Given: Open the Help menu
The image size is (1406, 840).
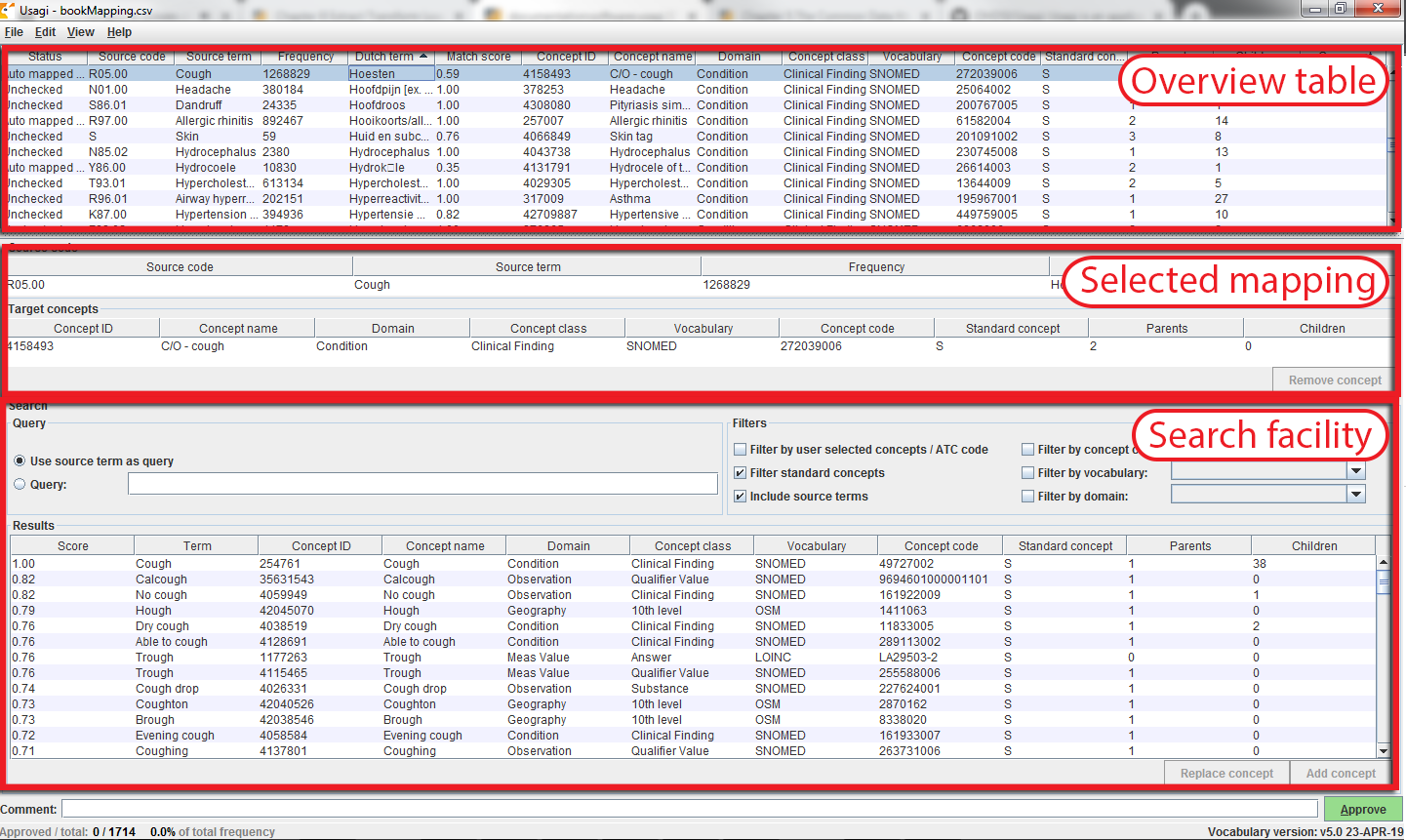Looking at the screenshot, I should (x=119, y=32).
